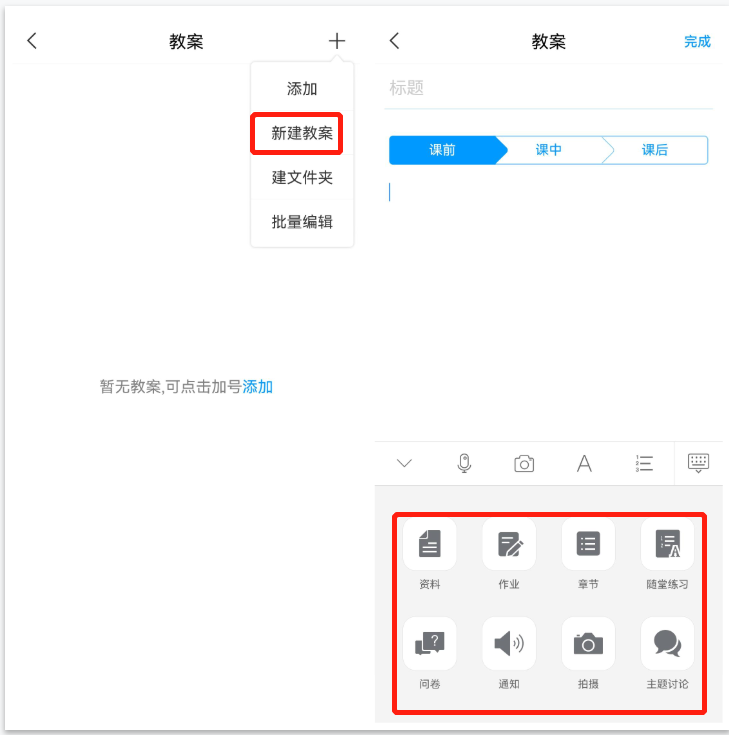The height and width of the screenshot is (735, 729).
Task: Focus the 标题 title input field
Action: 549,88
